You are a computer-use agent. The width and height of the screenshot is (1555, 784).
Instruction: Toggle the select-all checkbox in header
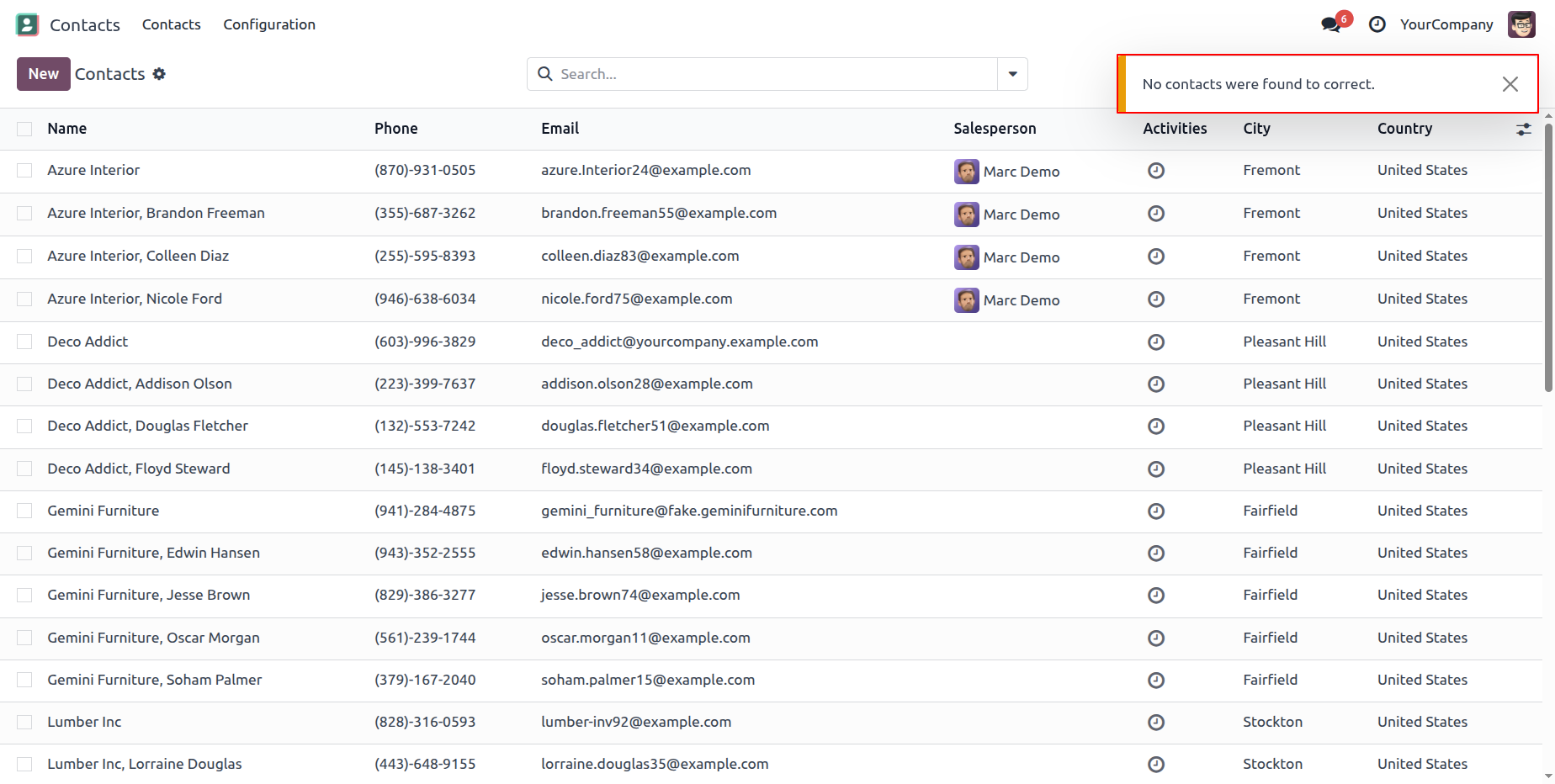point(24,129)
